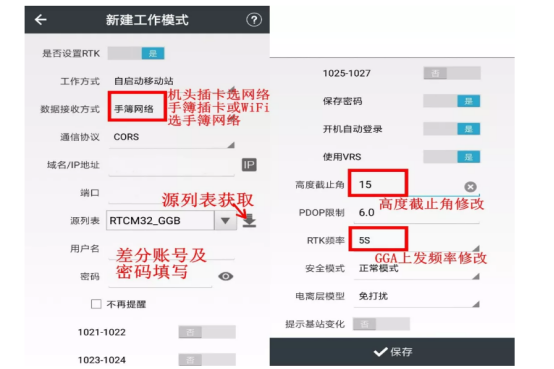Download the source list with the download icon
The height and width of the screenshot is (369, 554).
tap(249, 221)
